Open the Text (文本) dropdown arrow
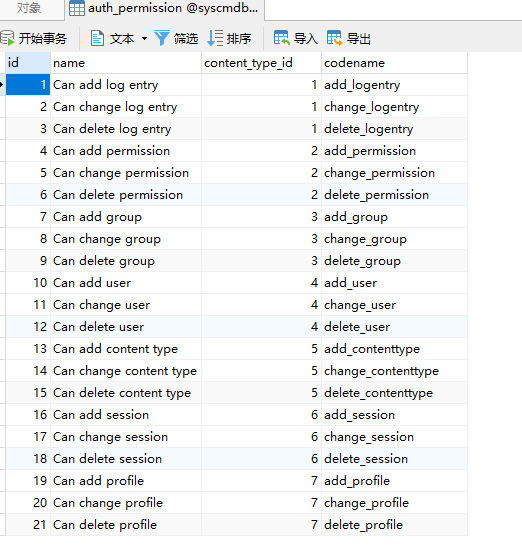Screen dimensions: 522x553 [144, 38]
